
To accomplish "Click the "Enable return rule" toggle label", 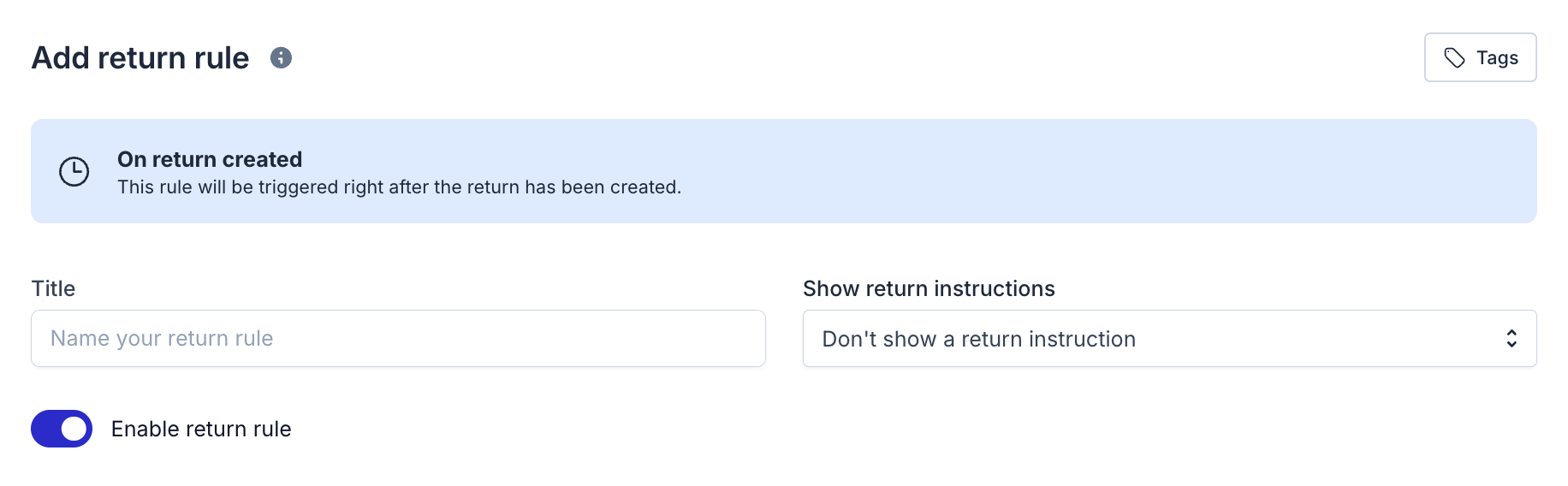I will 201,429.
